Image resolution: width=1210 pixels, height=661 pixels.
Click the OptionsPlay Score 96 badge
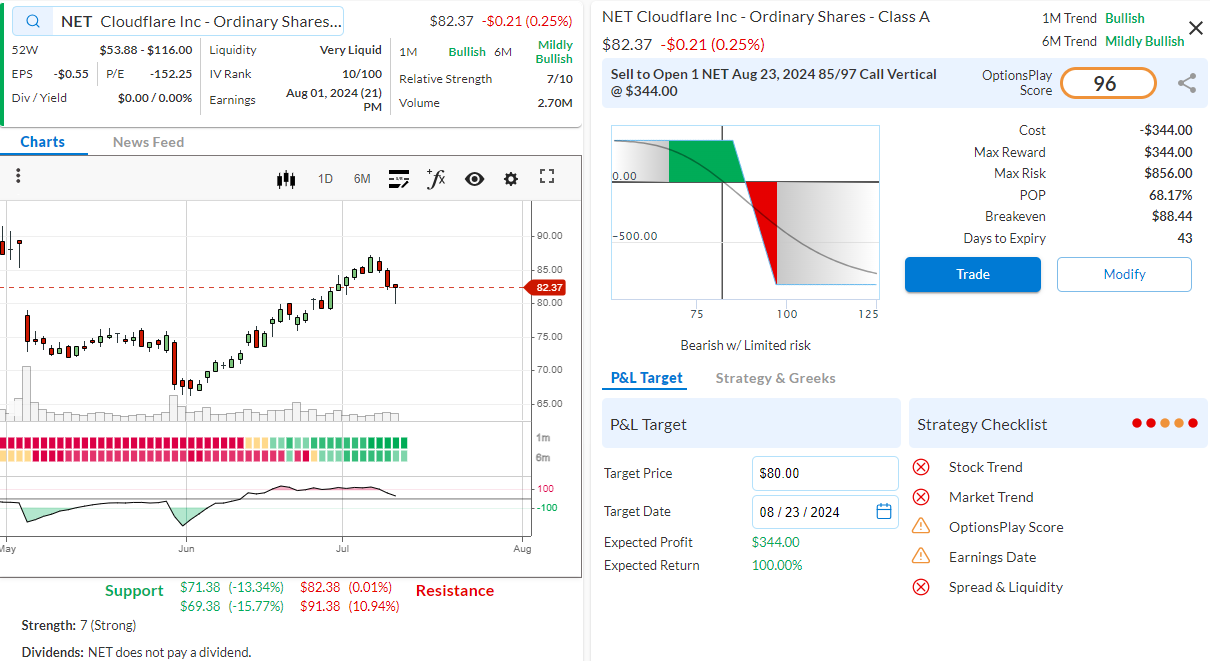coord(1108,84)
